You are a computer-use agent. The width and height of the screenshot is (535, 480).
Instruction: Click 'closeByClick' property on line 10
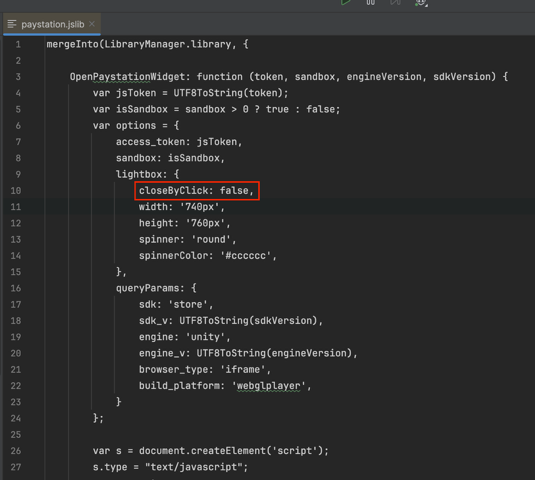coord(173,191)
